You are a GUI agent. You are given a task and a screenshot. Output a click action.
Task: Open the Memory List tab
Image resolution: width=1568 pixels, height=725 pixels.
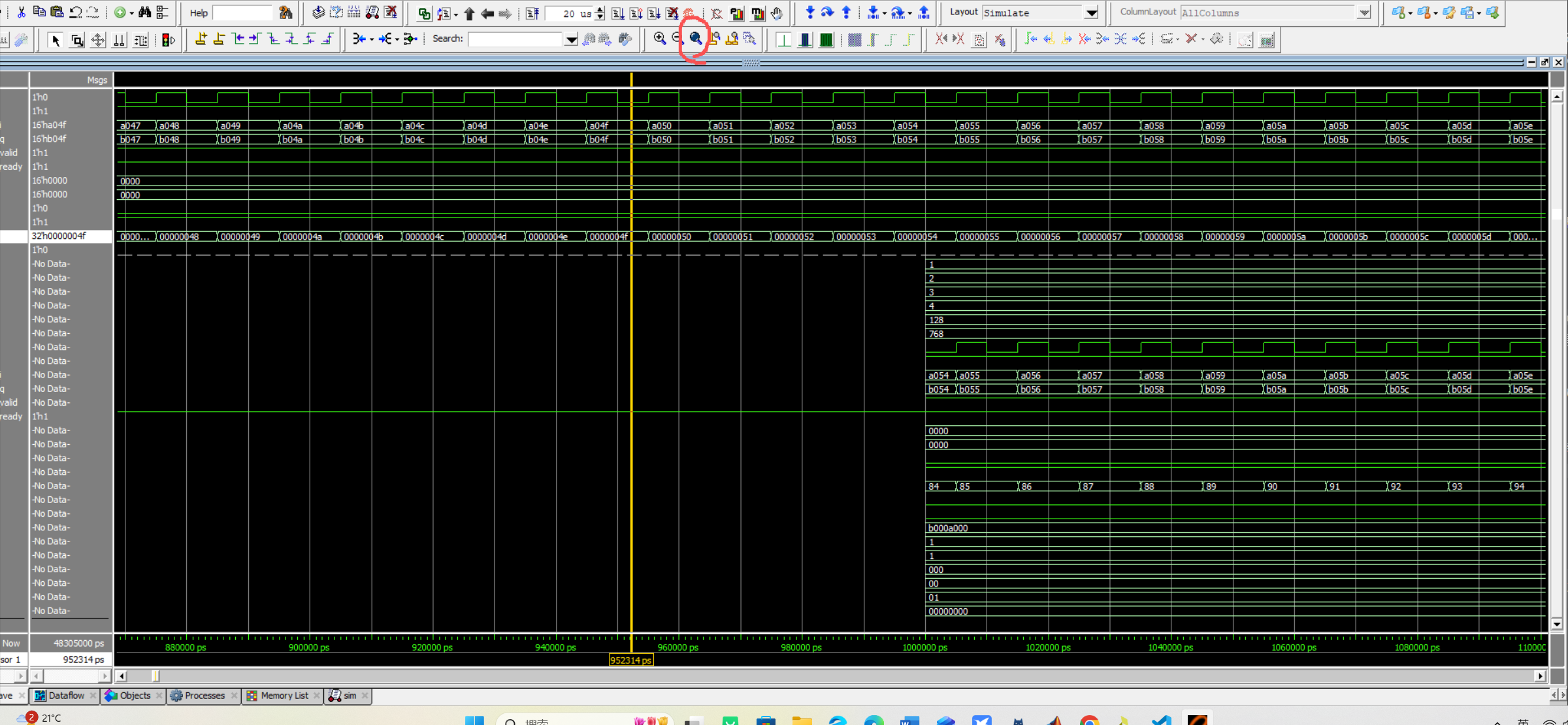[284, 696]
